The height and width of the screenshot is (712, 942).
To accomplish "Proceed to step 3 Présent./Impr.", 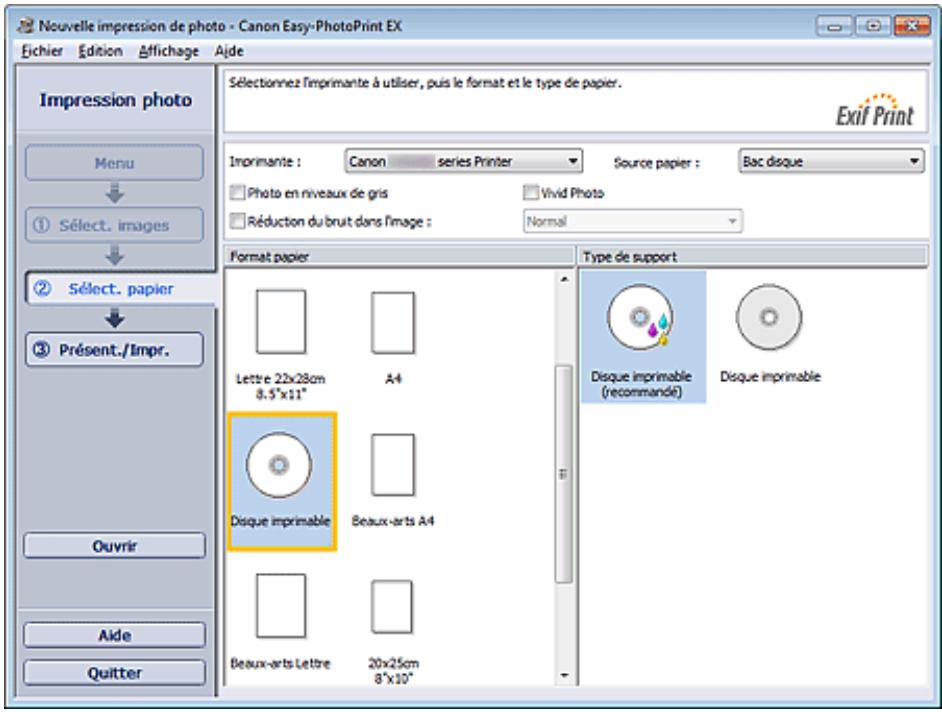I will tap(114, 350).
